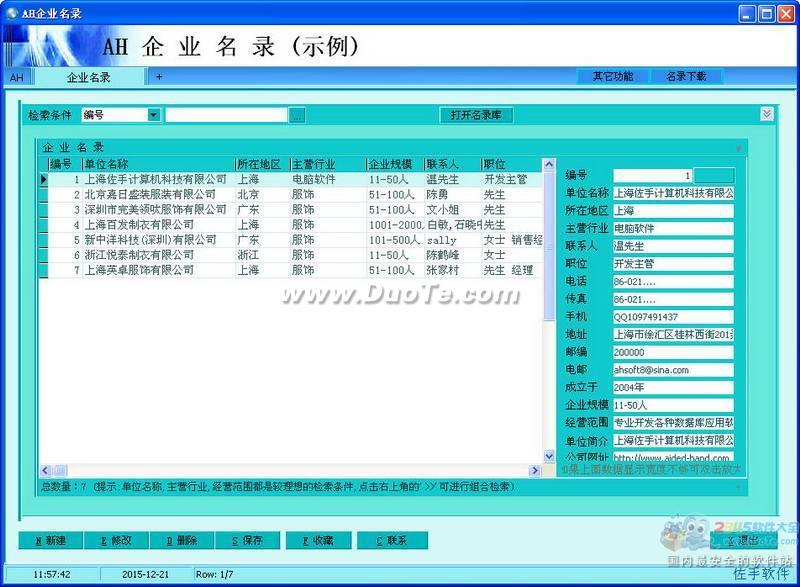This screenshot has height=587, width=800.
Task: Click the 打开名录库 button
Action: 476,115
